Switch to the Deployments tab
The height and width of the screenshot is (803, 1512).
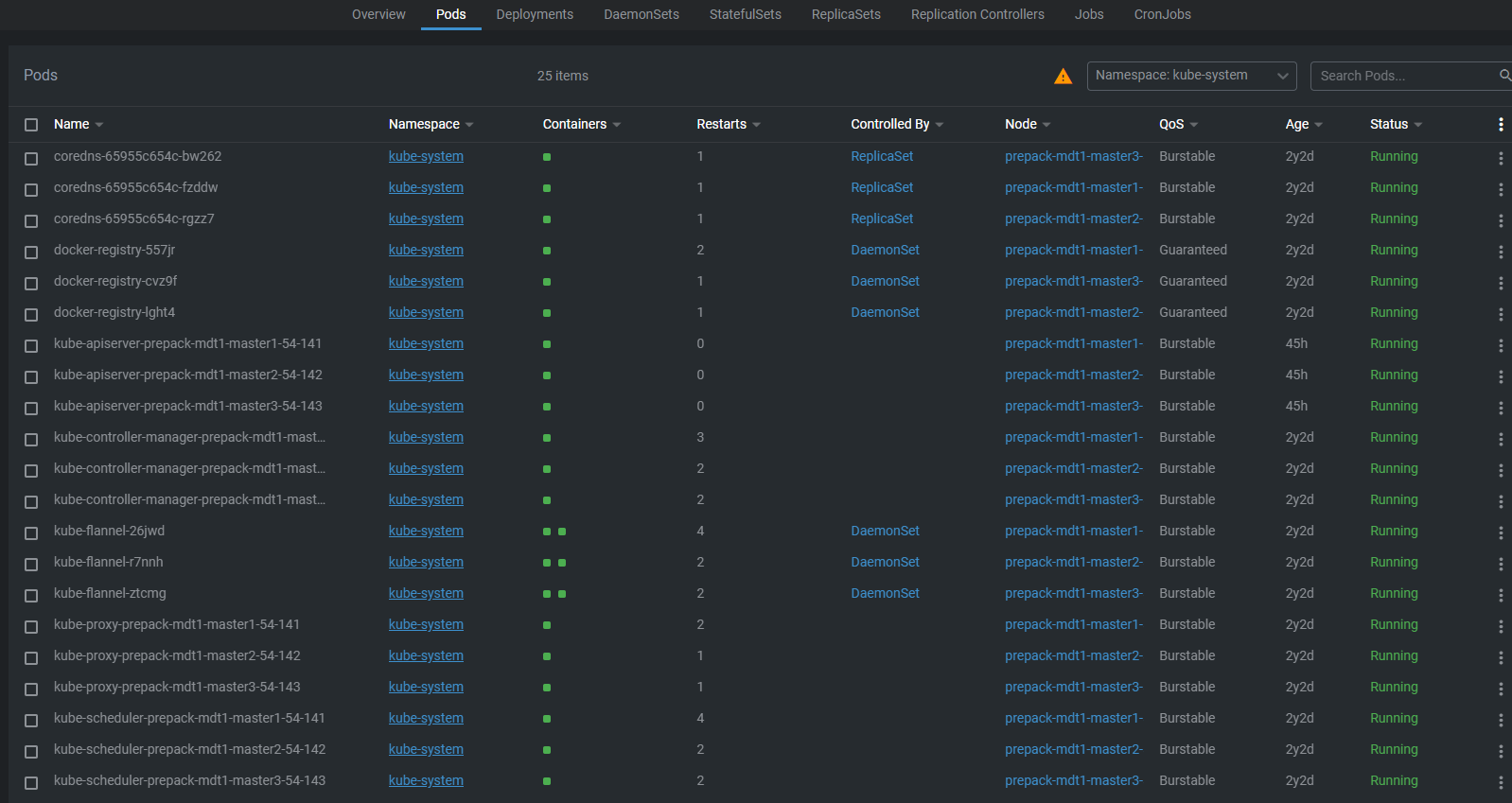tap(535, 14)
